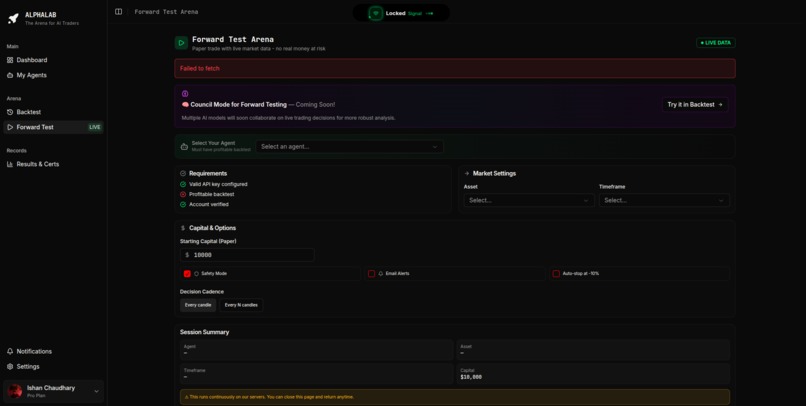Image resolution: width=806 pixels, height=406 pixels.
Task: Click the Notifications bell icon
Action: pyautogui.click(x=10, y=352)
